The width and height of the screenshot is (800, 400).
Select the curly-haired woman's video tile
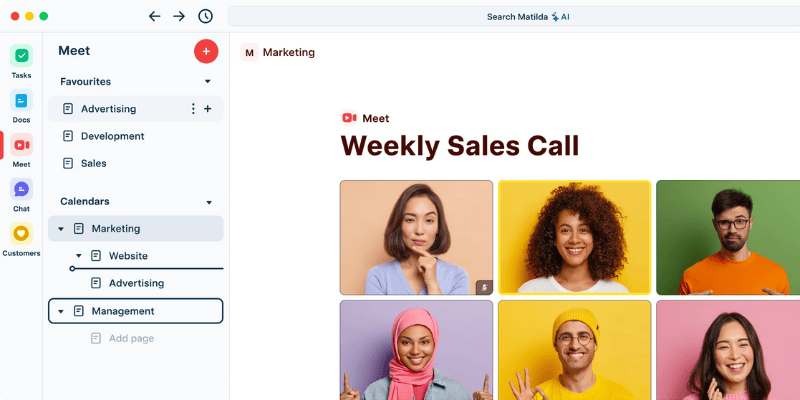tap(574, 237)
